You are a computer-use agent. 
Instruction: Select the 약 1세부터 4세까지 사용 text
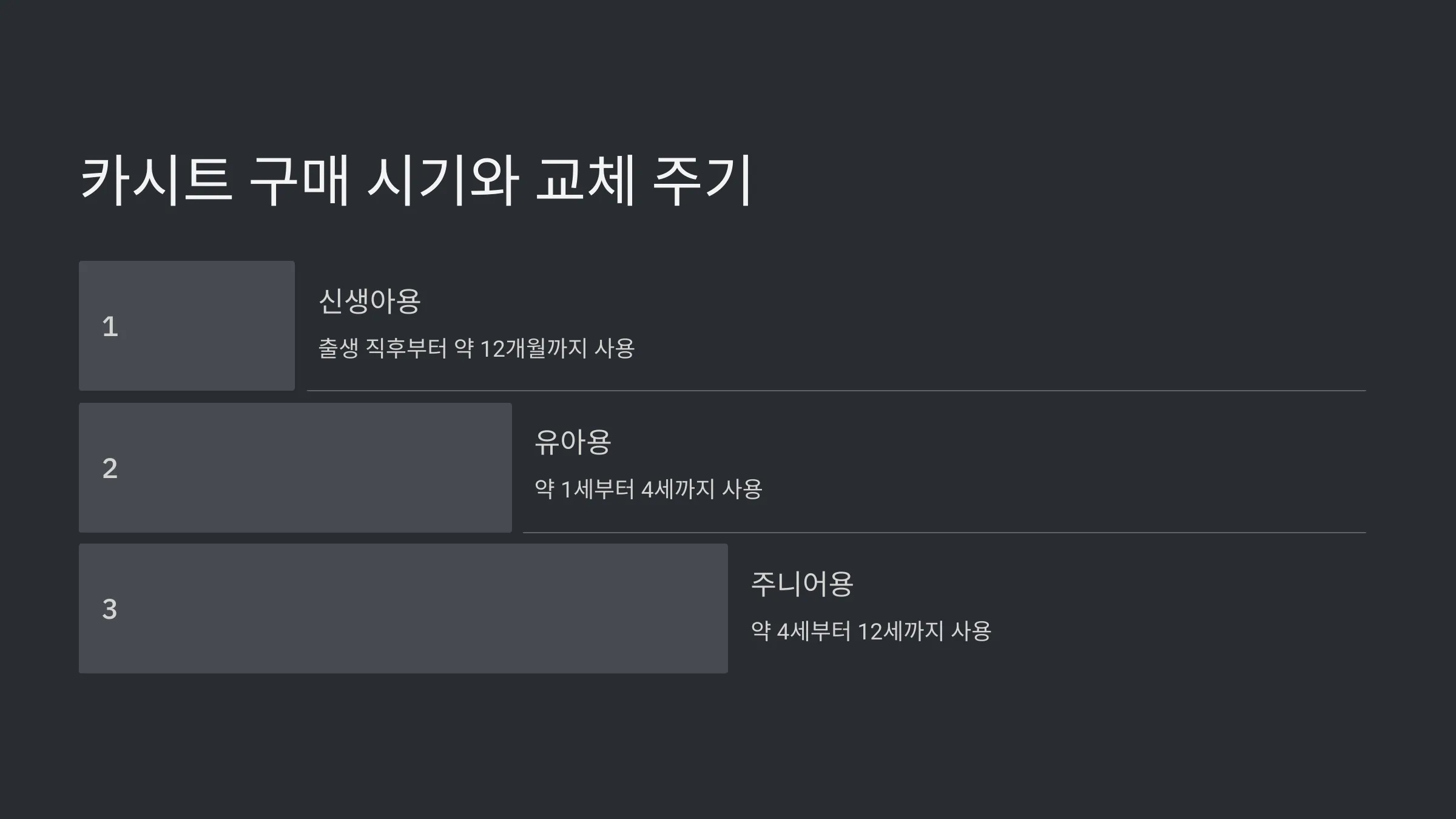(x=649, y=489)
